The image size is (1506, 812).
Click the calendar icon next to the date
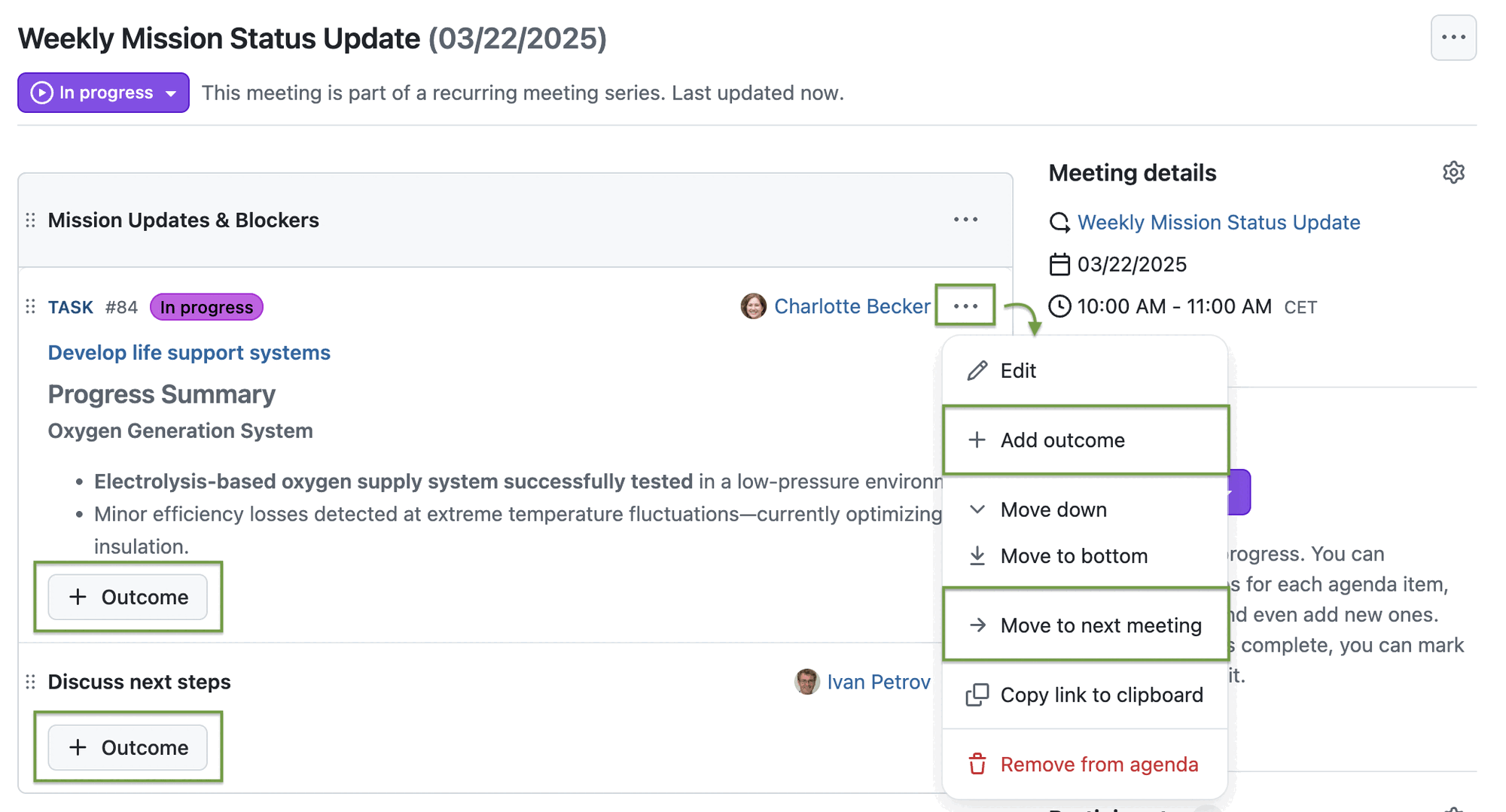pos(1059,264)
